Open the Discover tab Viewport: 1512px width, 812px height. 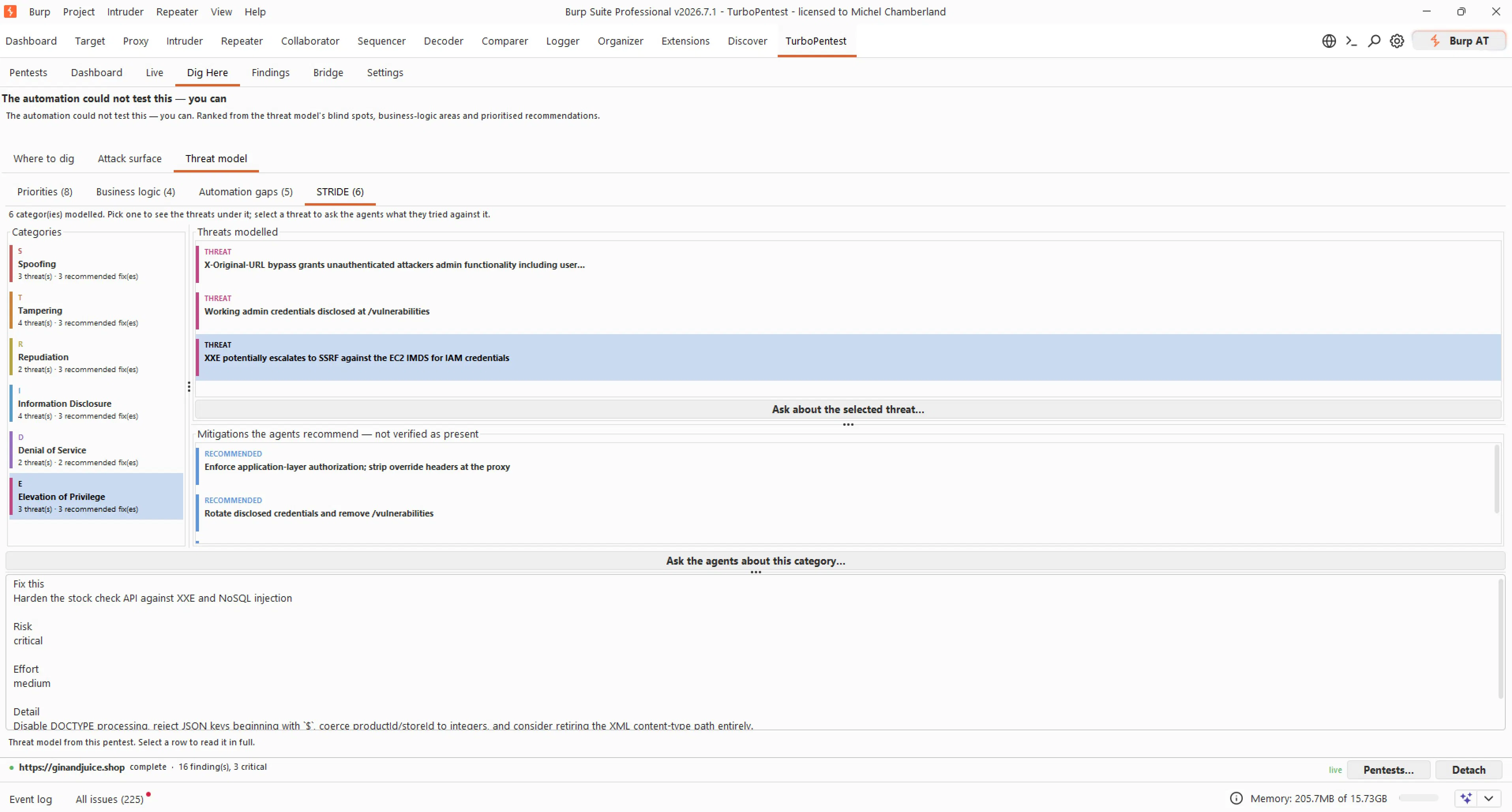pyautogui.click(x=747, y=41)
